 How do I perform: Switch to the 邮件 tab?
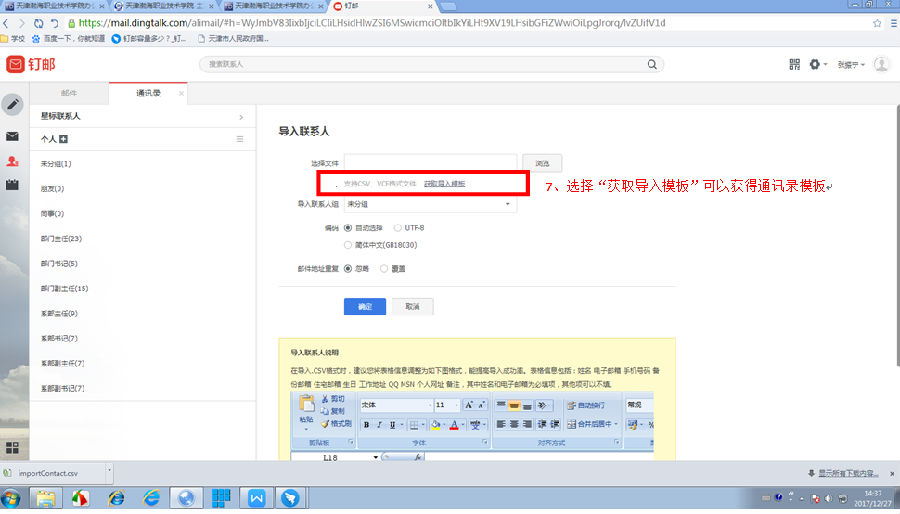coord(67,93)
